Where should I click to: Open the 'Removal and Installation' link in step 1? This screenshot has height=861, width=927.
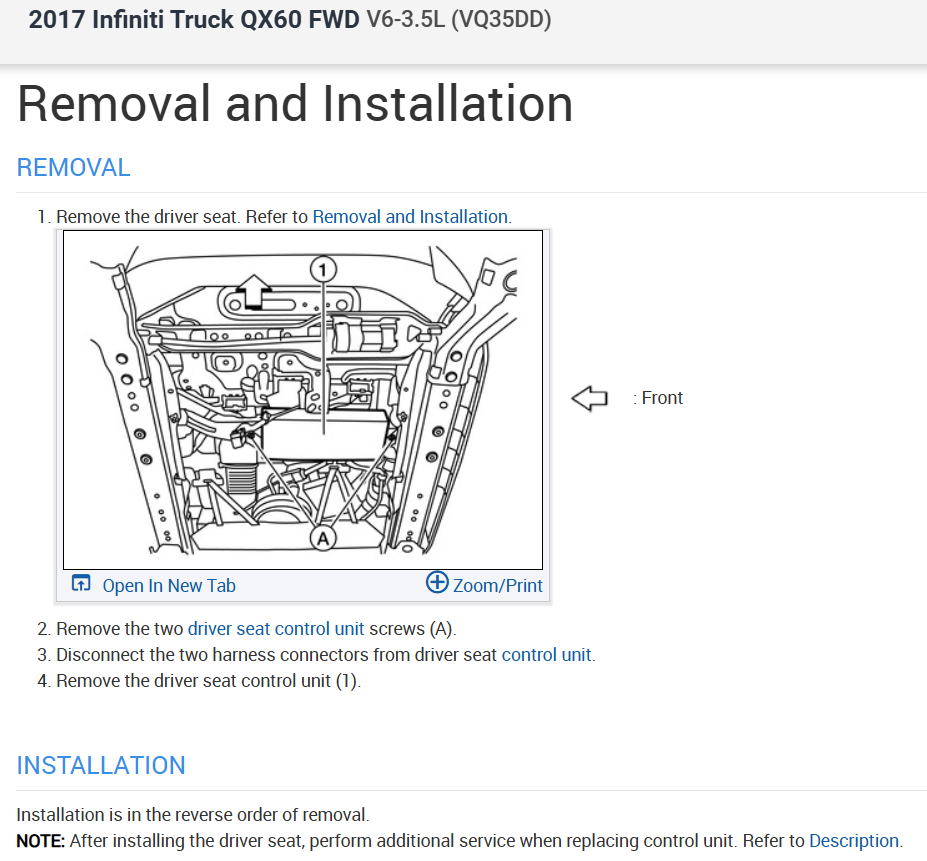[x=410, y=217]
